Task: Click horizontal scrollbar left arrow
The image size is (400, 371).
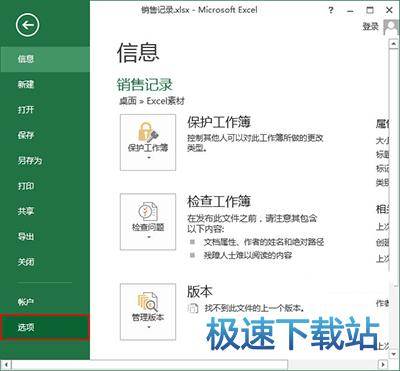Action: pos(7,364)
